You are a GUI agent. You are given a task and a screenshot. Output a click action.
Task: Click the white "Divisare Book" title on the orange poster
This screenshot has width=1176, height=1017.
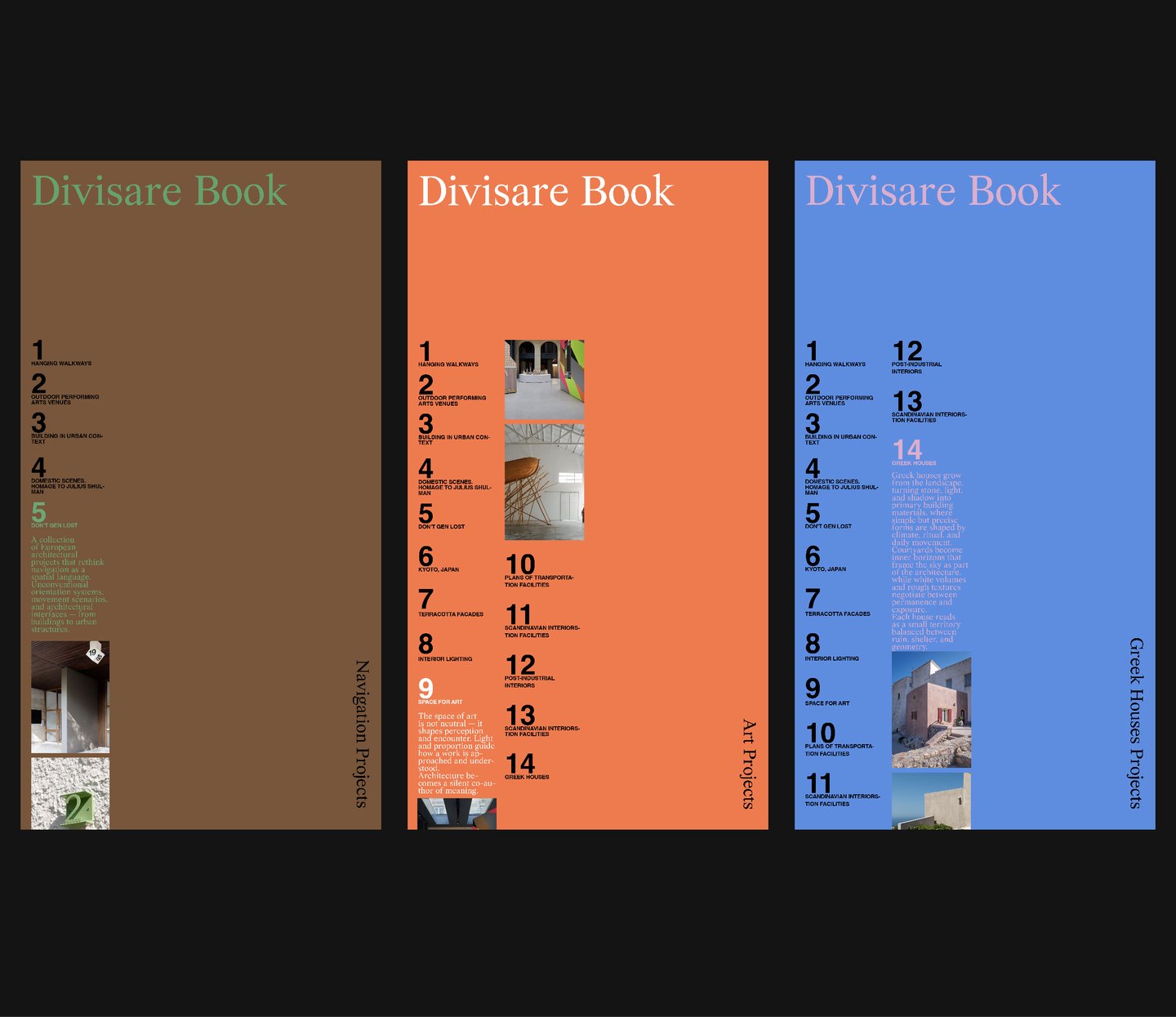[x=546, y=191]
